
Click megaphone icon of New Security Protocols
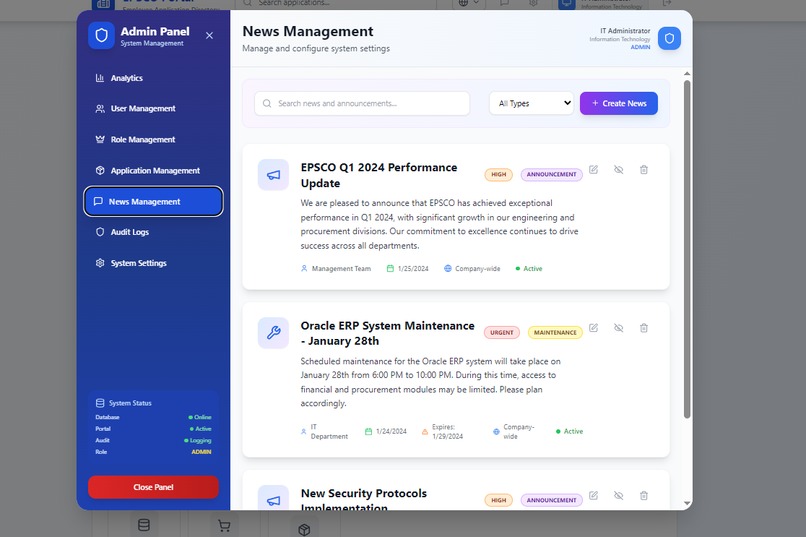click(x=273, y=500)
